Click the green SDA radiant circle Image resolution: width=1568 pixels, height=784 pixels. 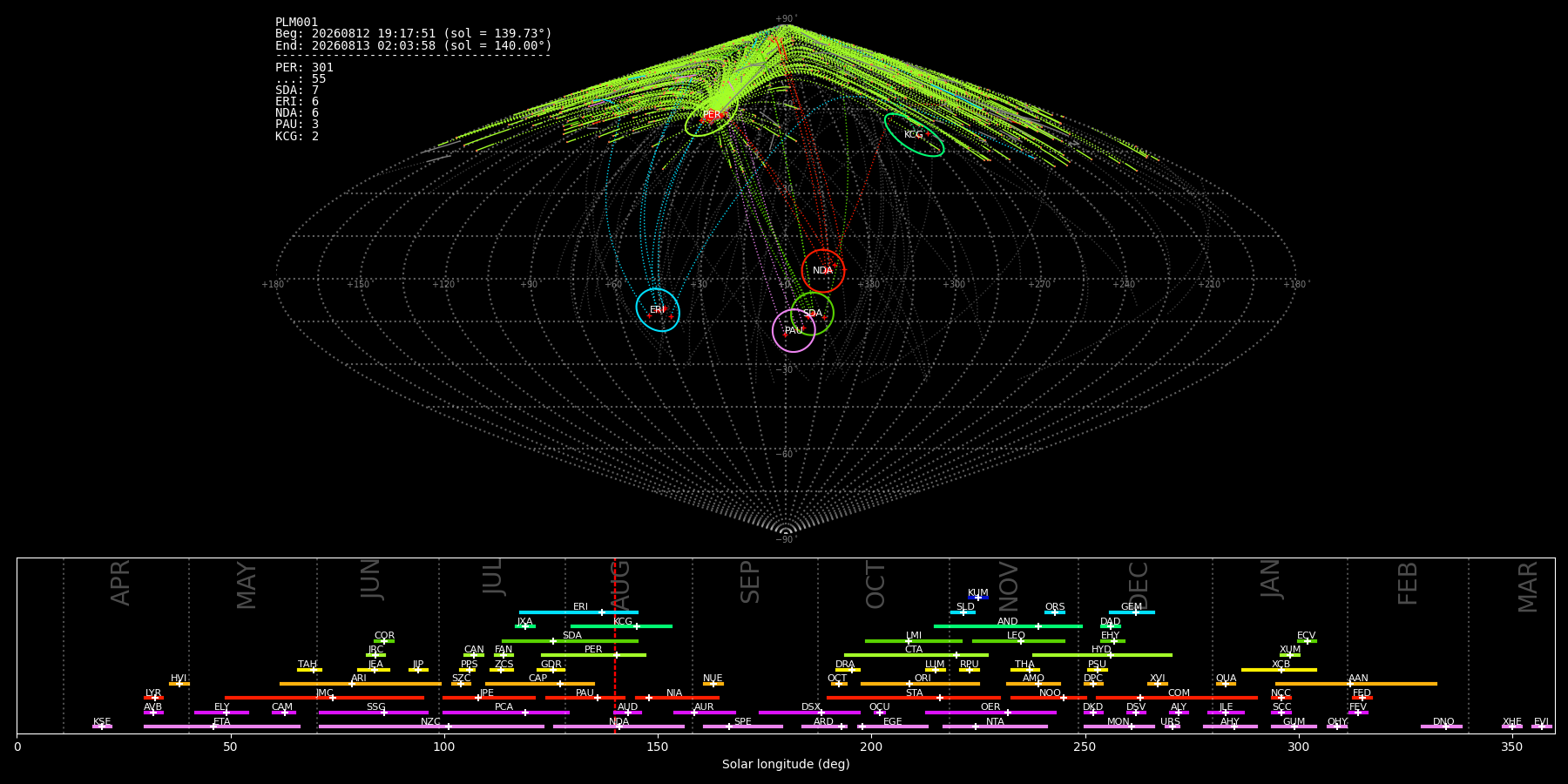[812, 314]
